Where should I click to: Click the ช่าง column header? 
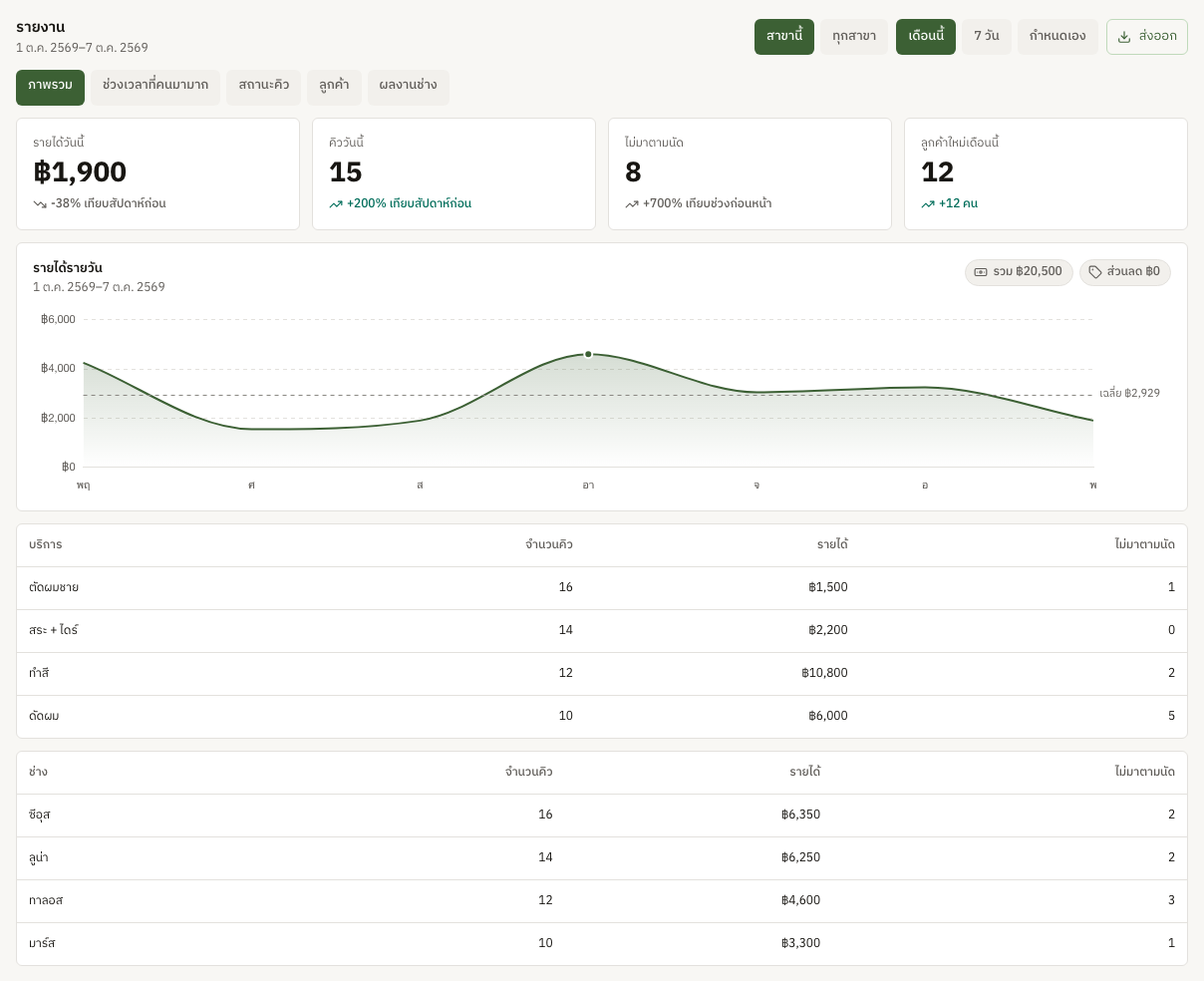[x=38, y=773]
